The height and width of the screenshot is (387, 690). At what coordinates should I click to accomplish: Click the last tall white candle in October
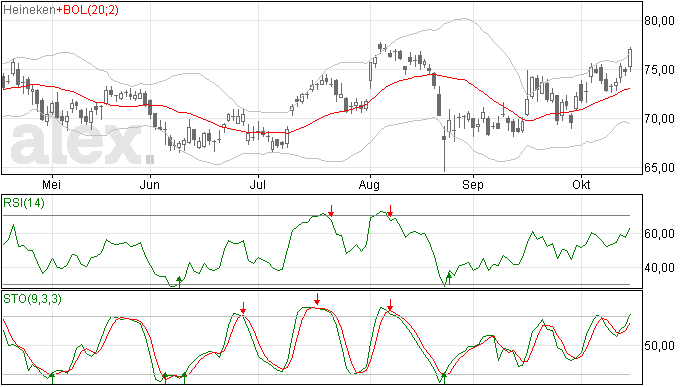click(631, 59)
